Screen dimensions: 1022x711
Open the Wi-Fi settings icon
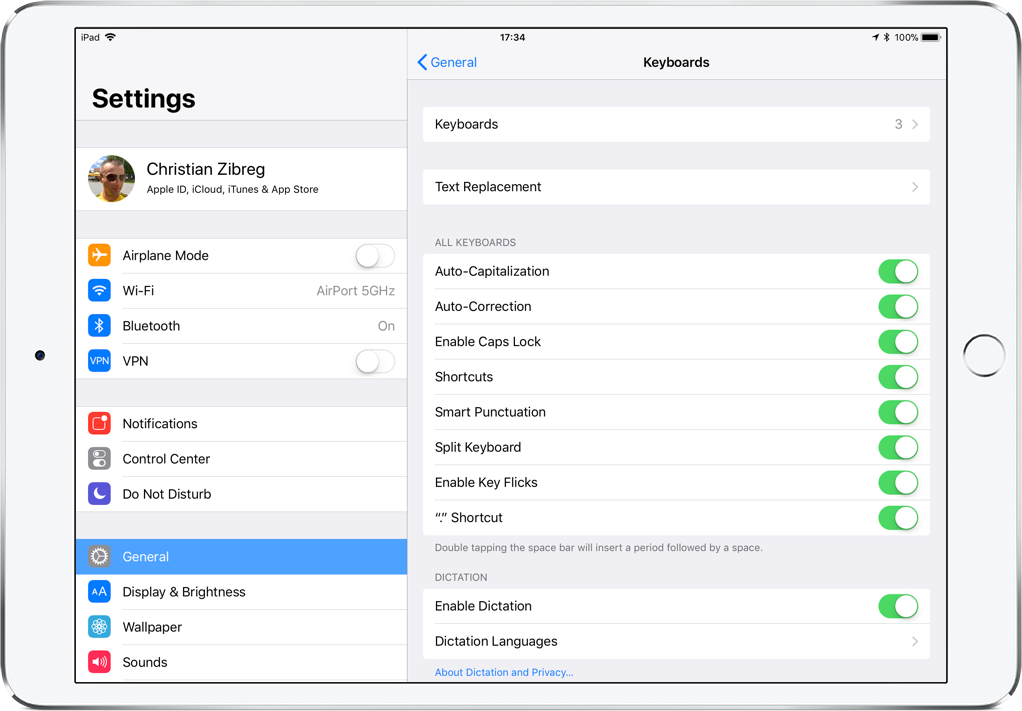99,290
